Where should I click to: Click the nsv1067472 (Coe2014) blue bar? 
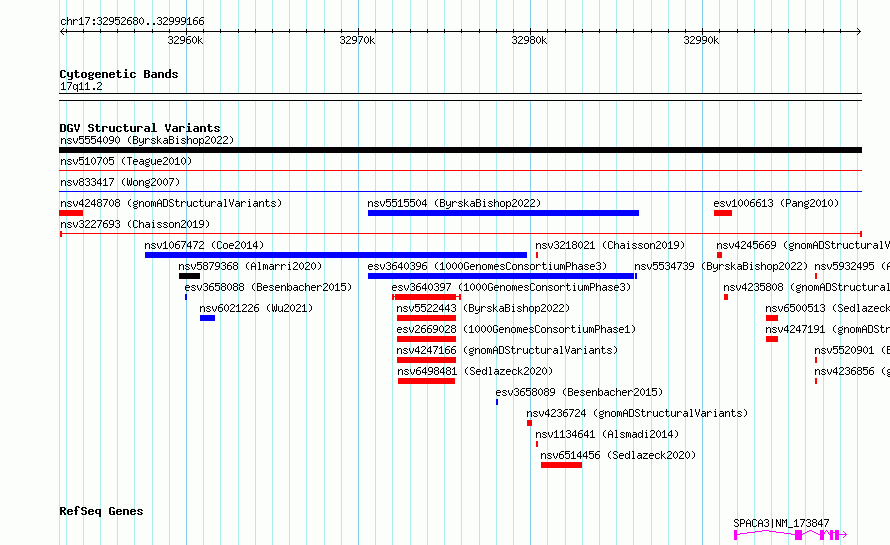pos(336,255)
